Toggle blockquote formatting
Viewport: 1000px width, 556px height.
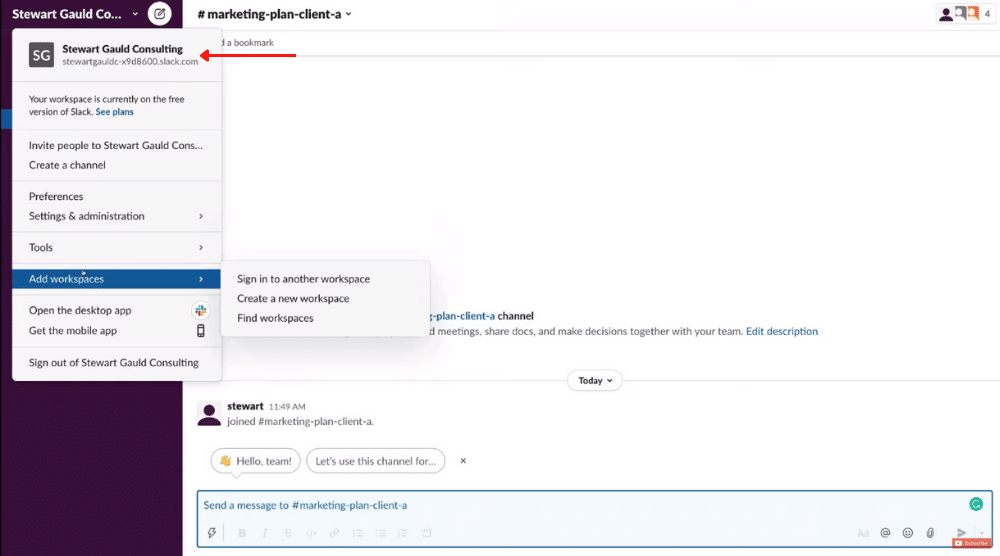tap(402, 533)
